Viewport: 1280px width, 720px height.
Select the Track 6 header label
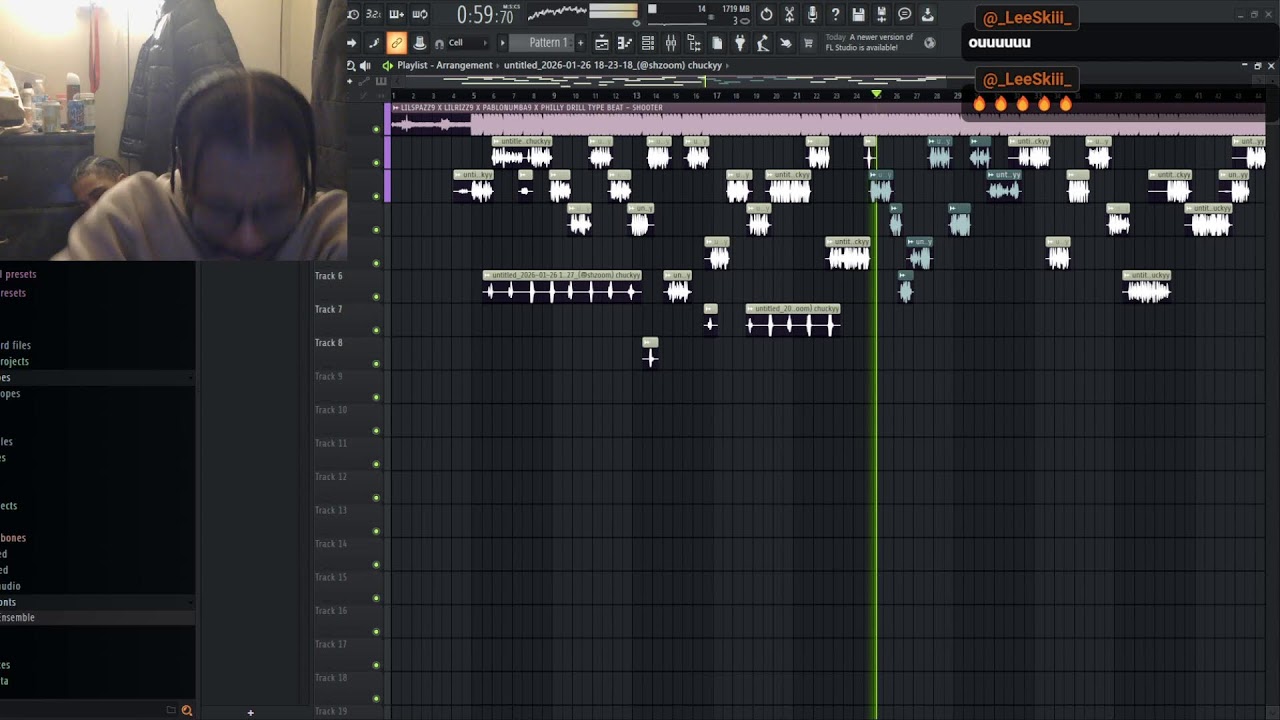(x=328, y=276)
